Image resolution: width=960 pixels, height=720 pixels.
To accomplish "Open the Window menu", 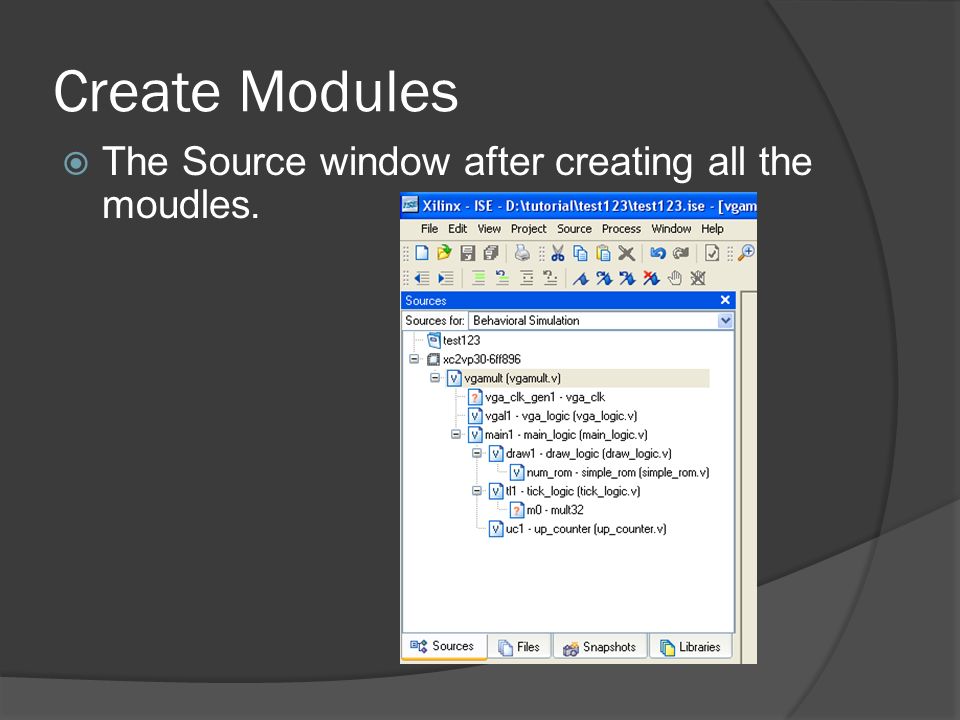I will click(671, 228).
